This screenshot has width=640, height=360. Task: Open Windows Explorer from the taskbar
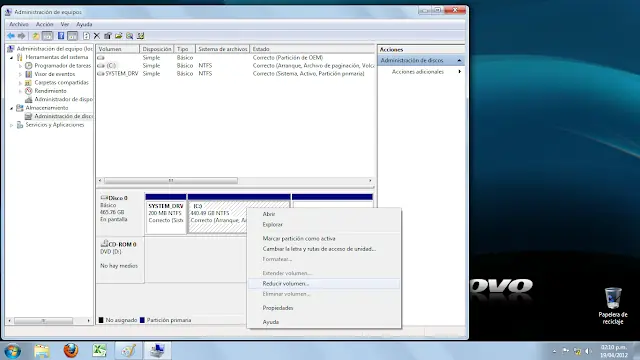coord(42,351)
